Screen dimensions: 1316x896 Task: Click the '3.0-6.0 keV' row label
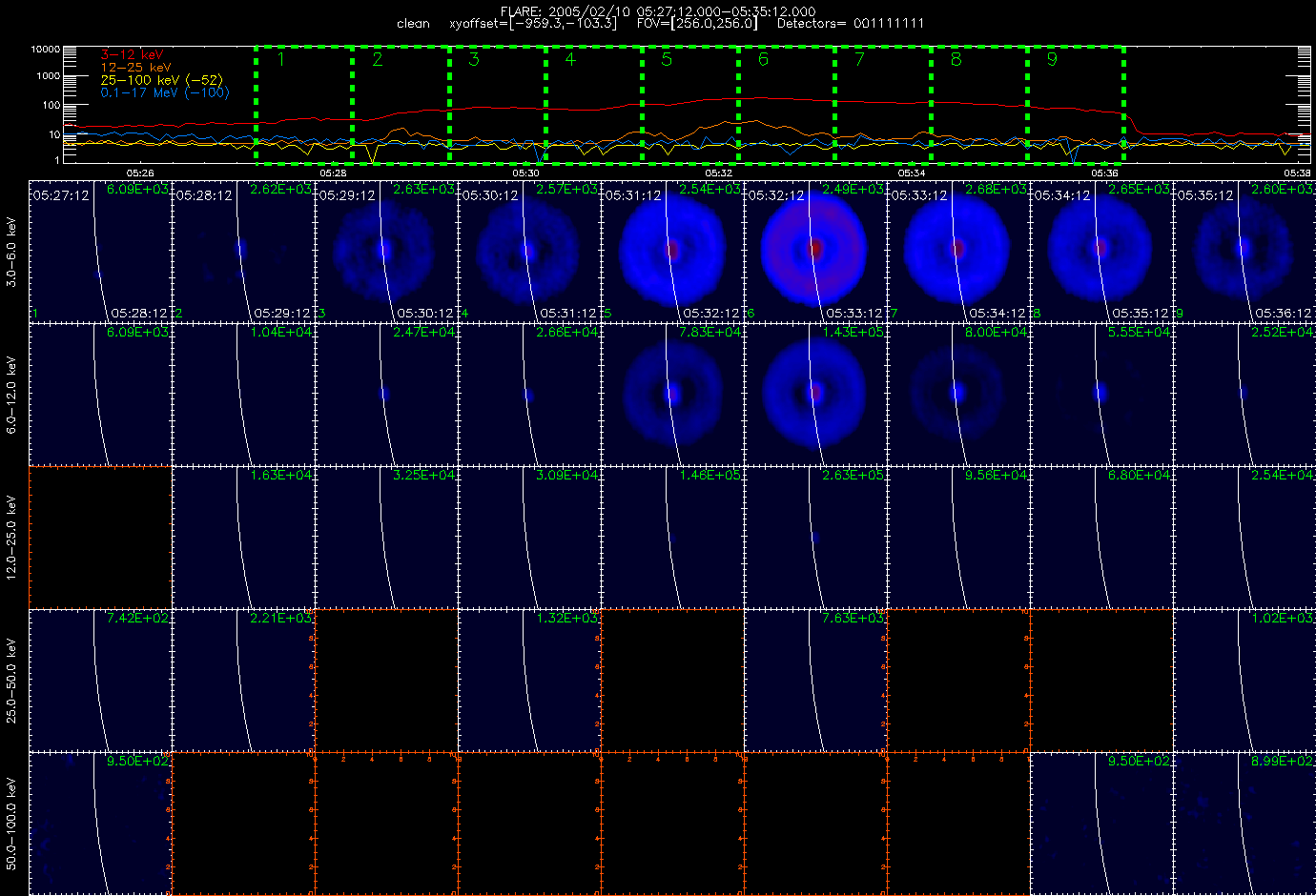pos(11,252)
